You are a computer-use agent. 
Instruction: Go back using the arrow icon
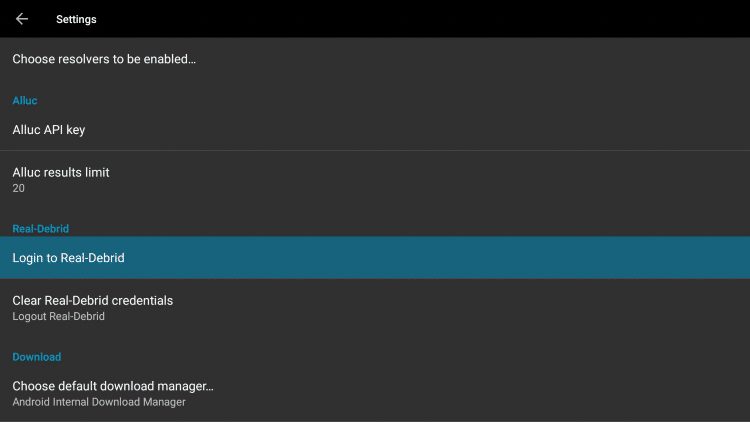[x=22, y=19]
